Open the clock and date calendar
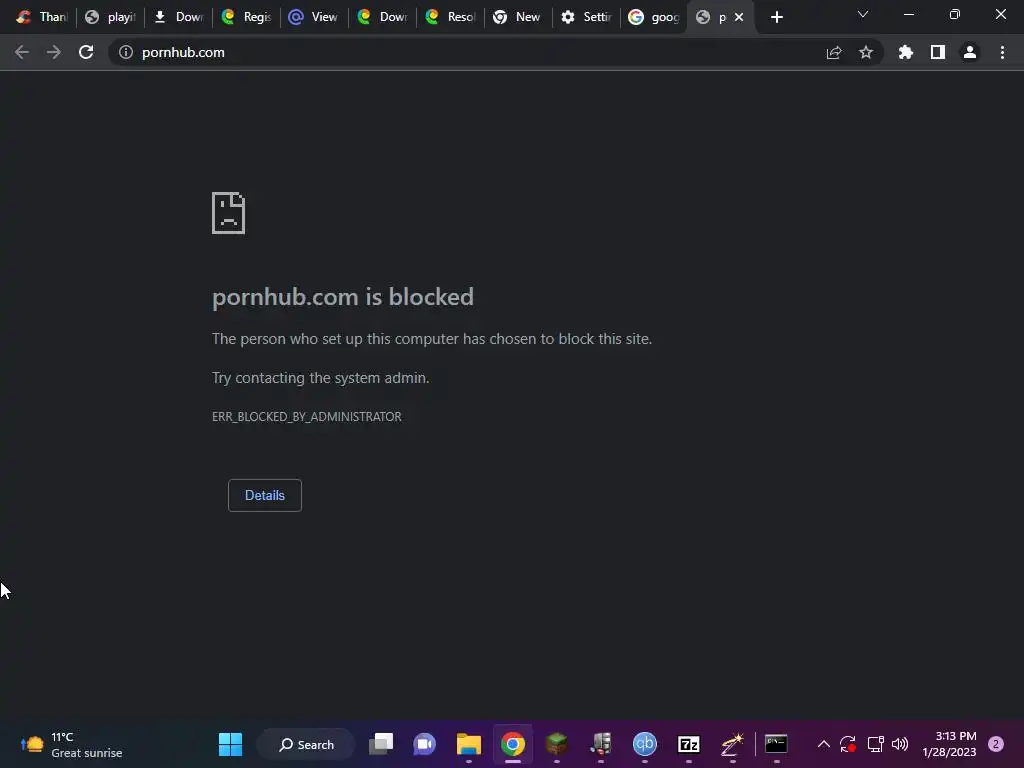Screen dimensions: 1024x768 (950, 744)
